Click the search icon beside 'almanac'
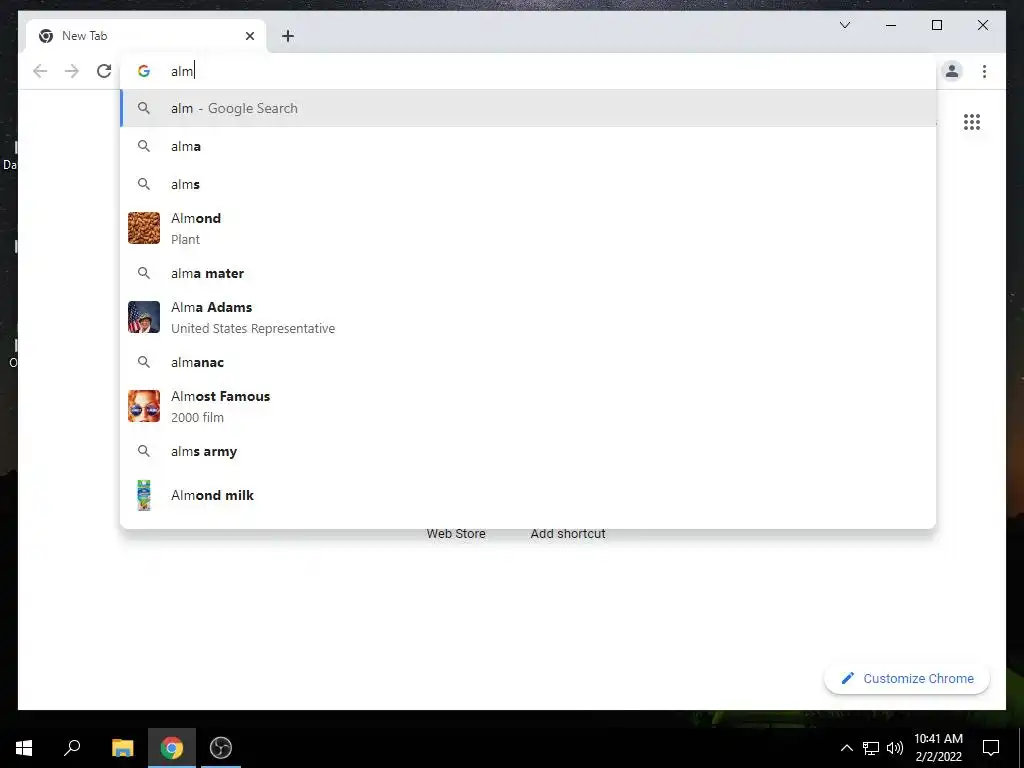Screen dimensions: 1024x768 (144, 362)
